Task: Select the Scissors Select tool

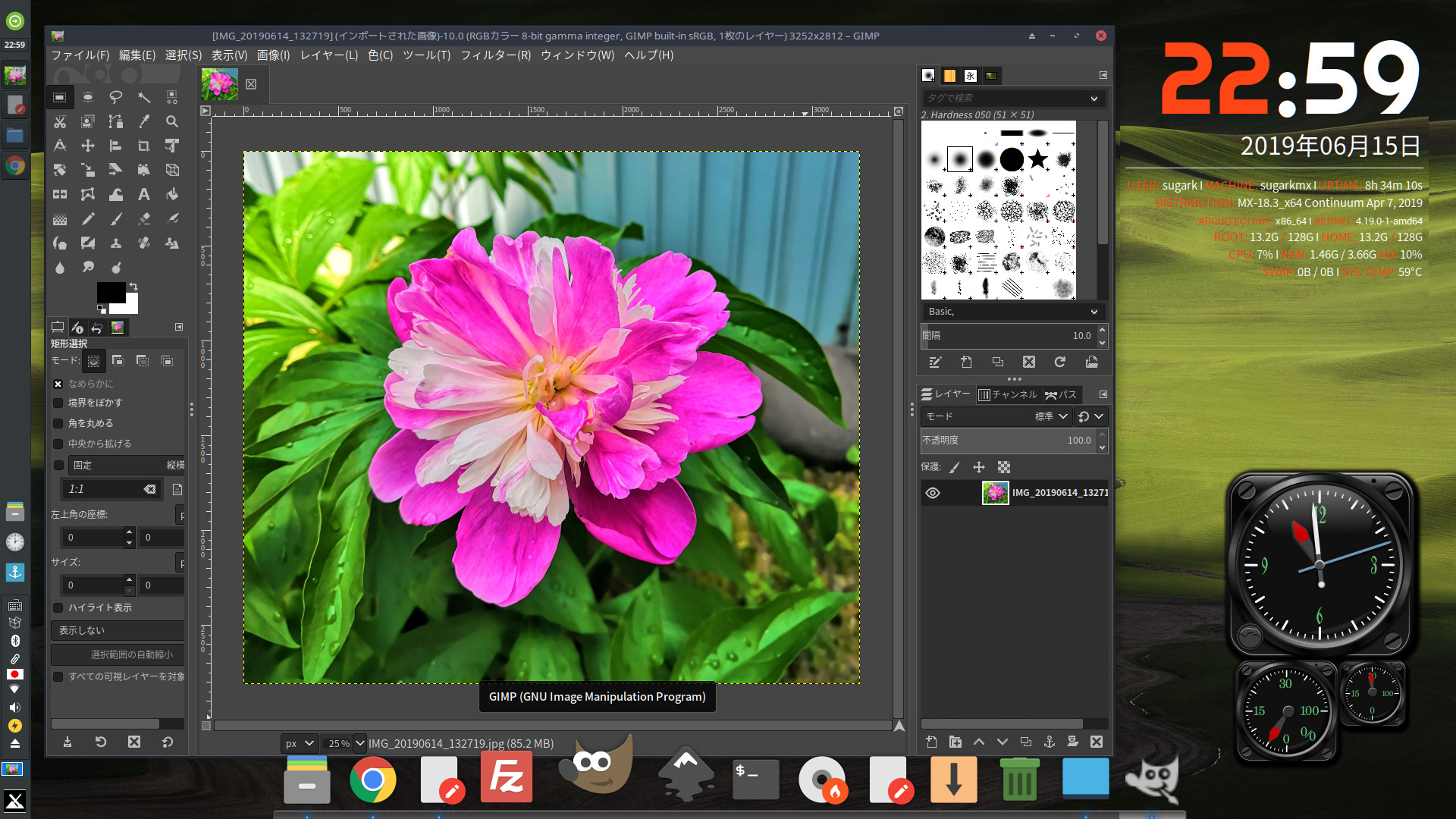Action: tap(60, 121)
